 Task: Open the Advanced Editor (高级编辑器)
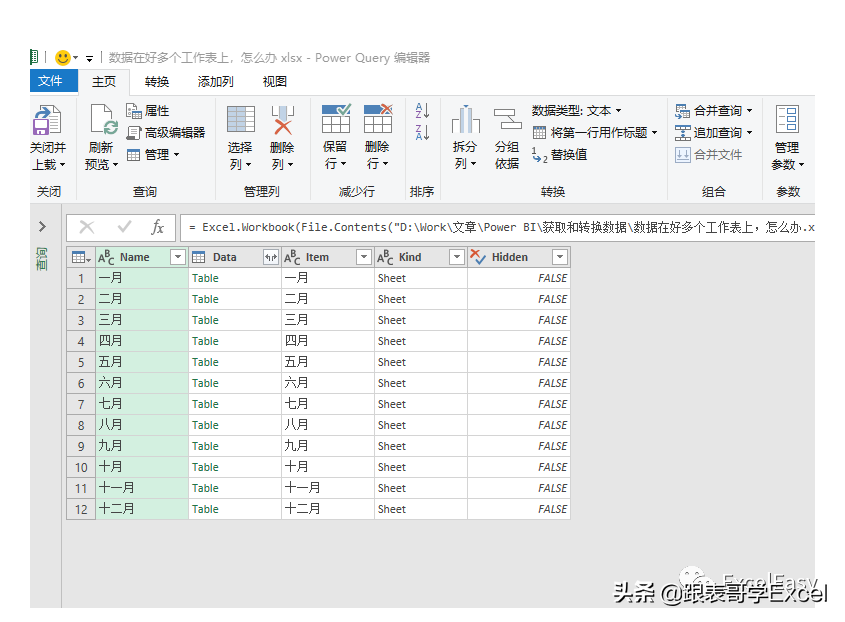(166, 133)
